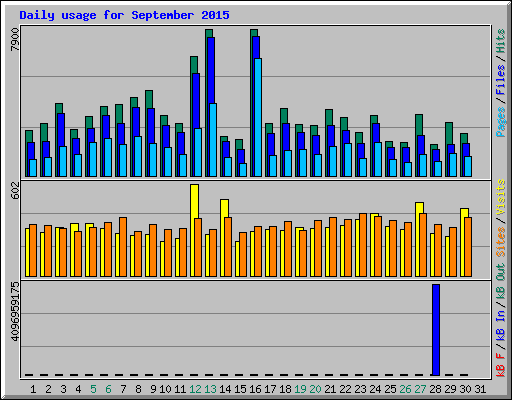Click the green Hits bar for day 9
The image size is (512, 400).
pyautogui.click(x=149, y=99)
